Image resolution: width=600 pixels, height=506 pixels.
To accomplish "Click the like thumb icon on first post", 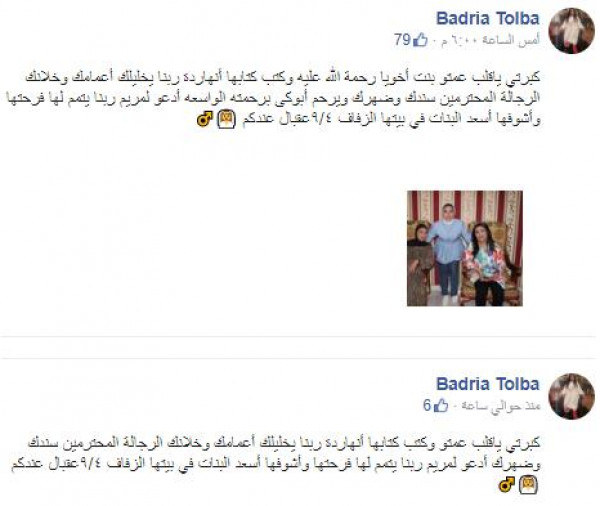I will (421, 39).
